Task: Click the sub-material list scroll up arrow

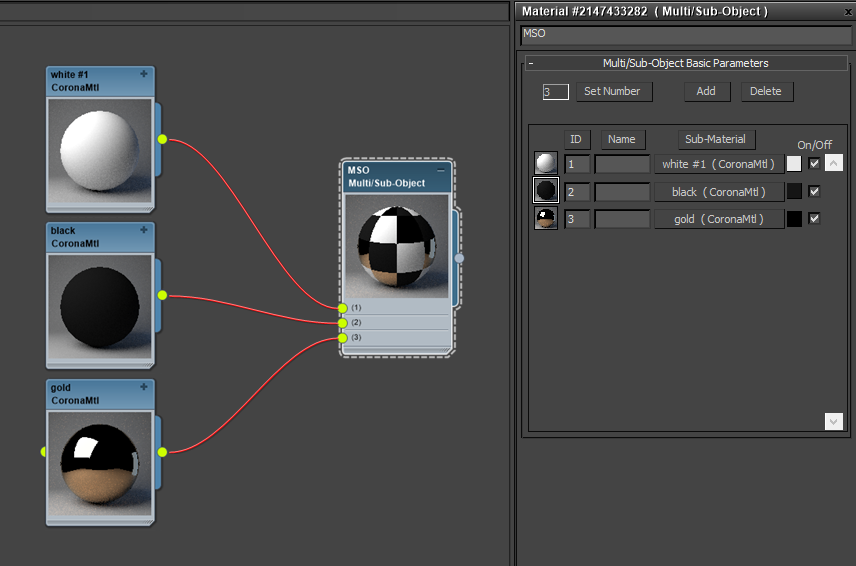Action: tap(834, 163)
